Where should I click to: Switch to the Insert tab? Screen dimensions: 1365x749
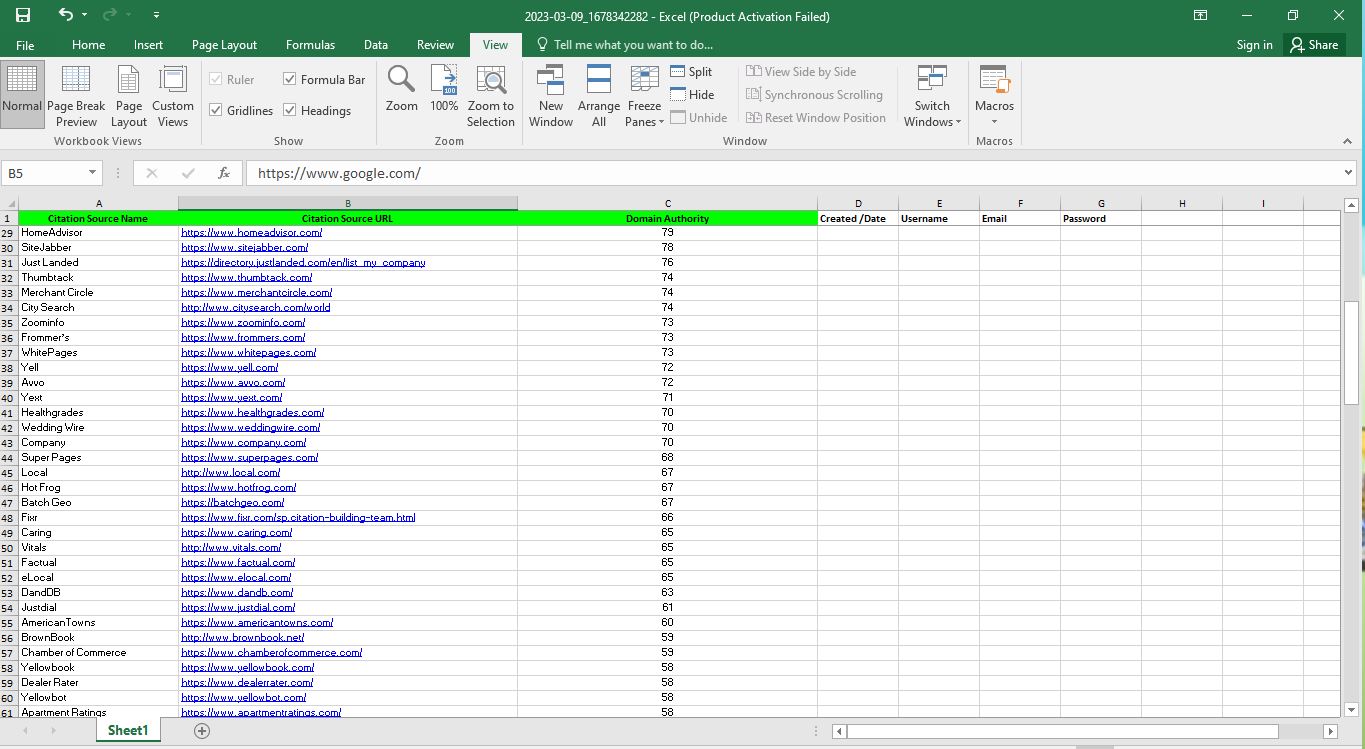(x=148, y=45)
